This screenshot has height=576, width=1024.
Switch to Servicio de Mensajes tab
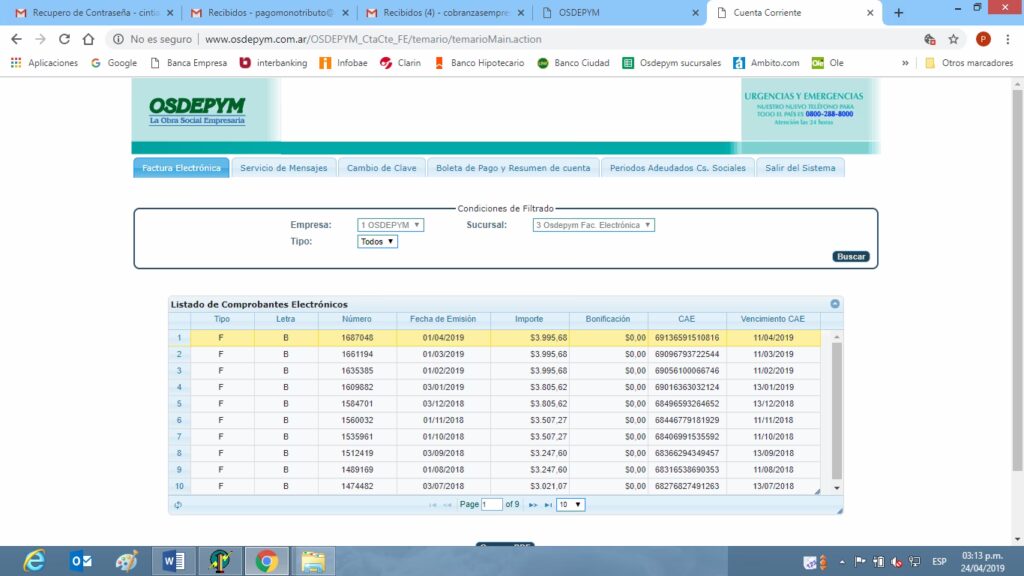(283, 168)
